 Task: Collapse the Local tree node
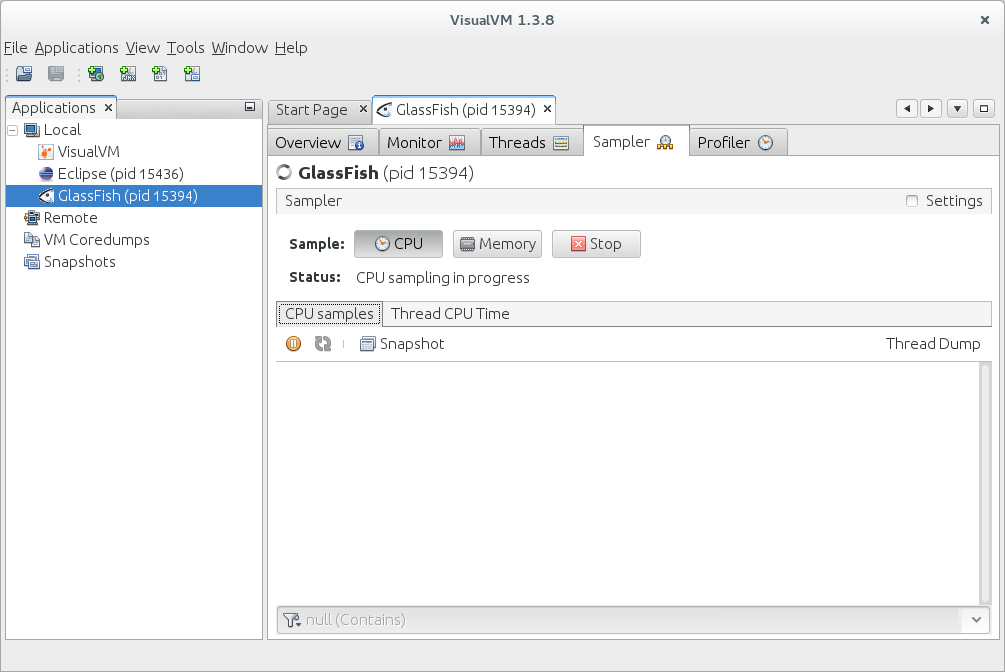(x=13, y=130)
